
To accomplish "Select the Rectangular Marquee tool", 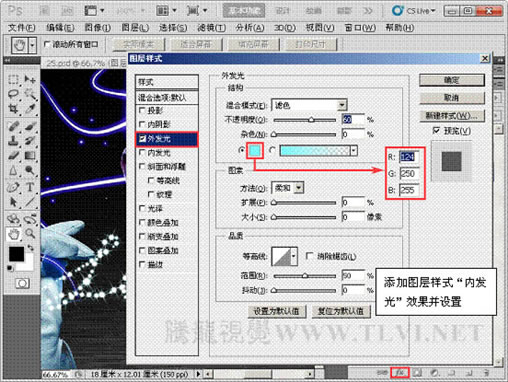I will click(13, 80).
